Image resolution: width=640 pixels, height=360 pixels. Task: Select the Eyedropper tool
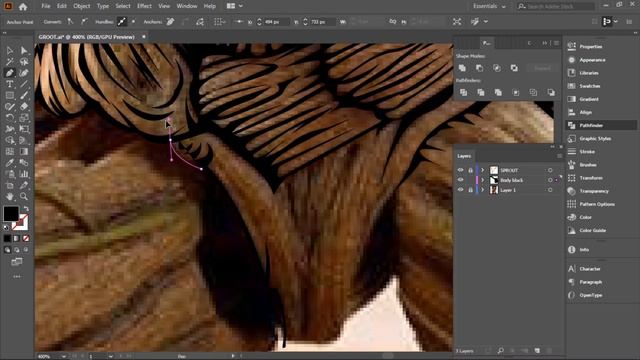click(x=10, y=163)
